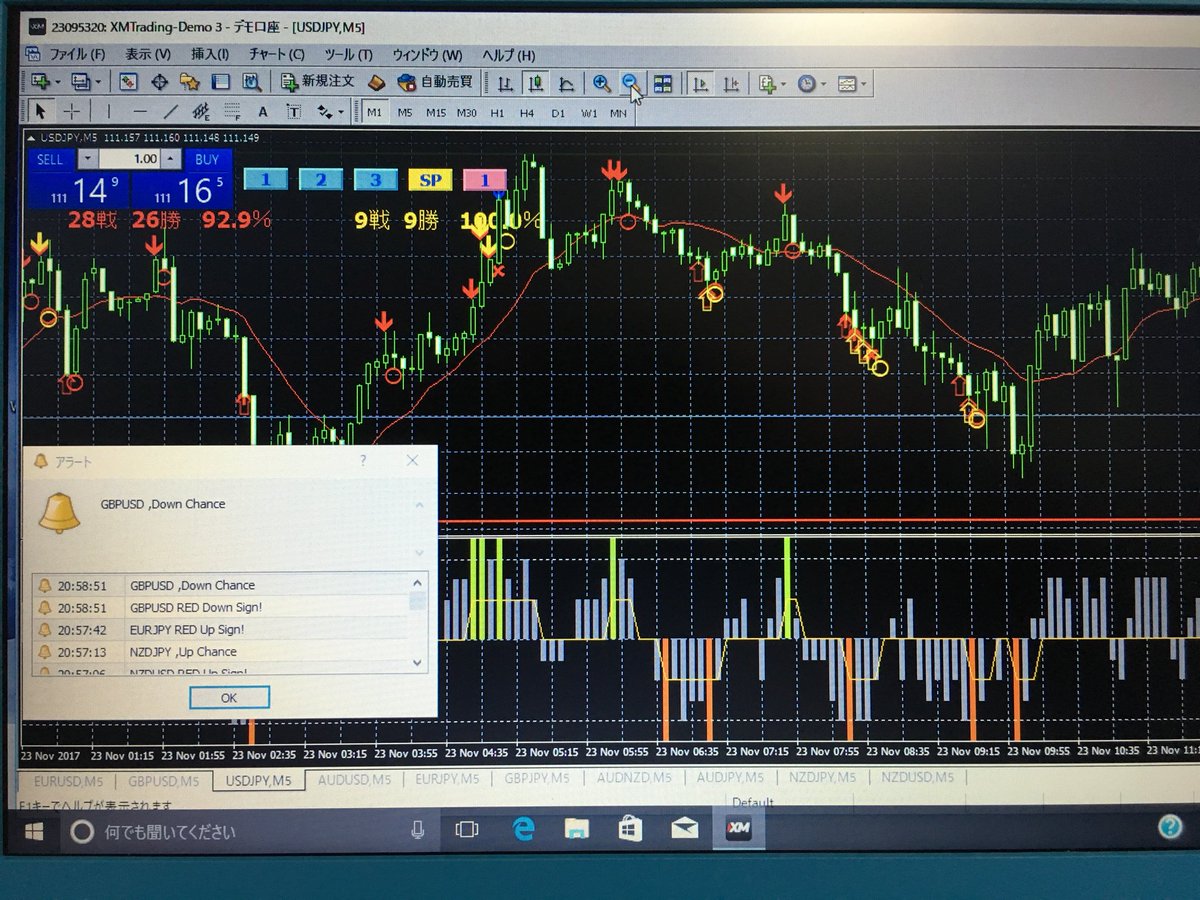Show the Navigator panel (star folder icon)
The height and width of the screenshot is (900, 1200).
click(189, 82)
